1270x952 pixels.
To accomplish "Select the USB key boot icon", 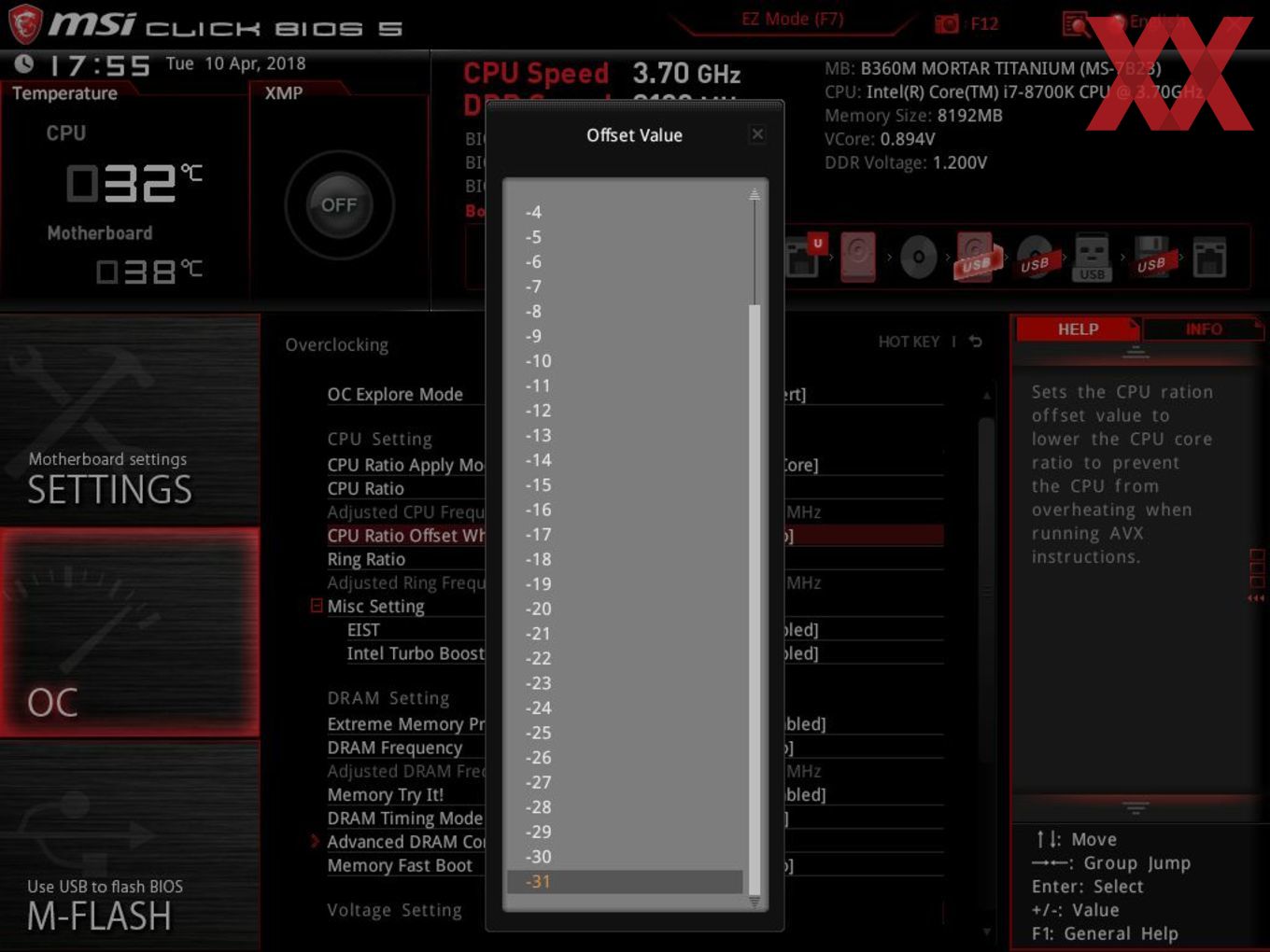I will [x=1092, y=258].
